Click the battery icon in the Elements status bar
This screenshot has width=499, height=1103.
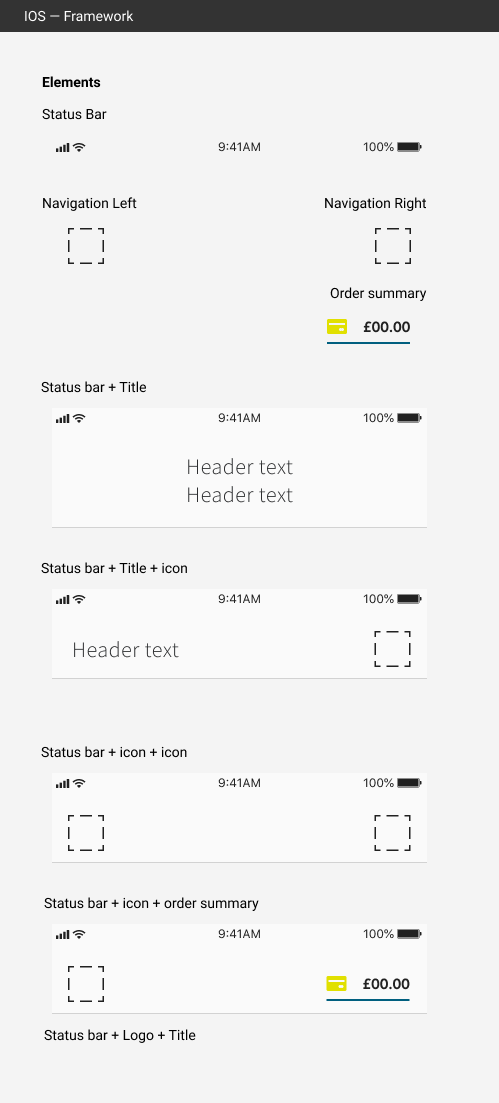tap(409, 147)
